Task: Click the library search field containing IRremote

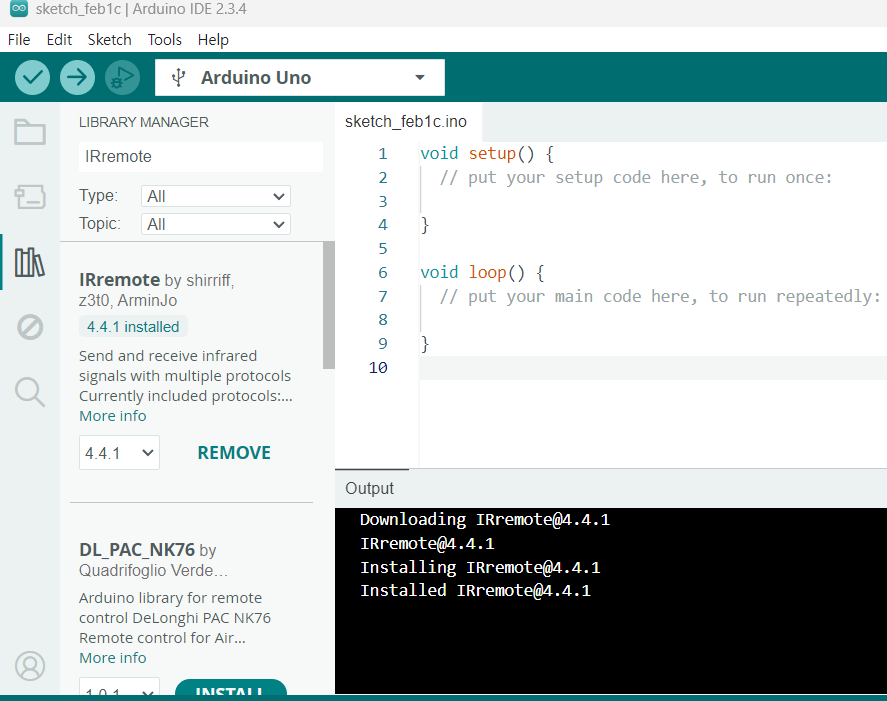Action: [x=201, y=157]
